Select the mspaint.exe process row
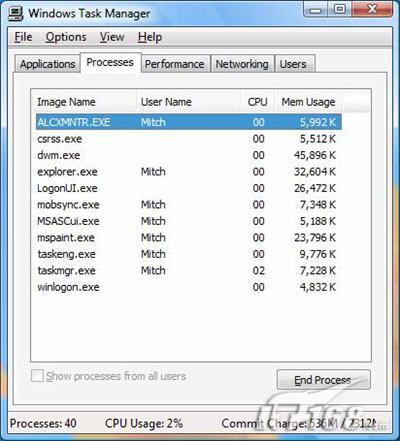 (x=189, y=238)
